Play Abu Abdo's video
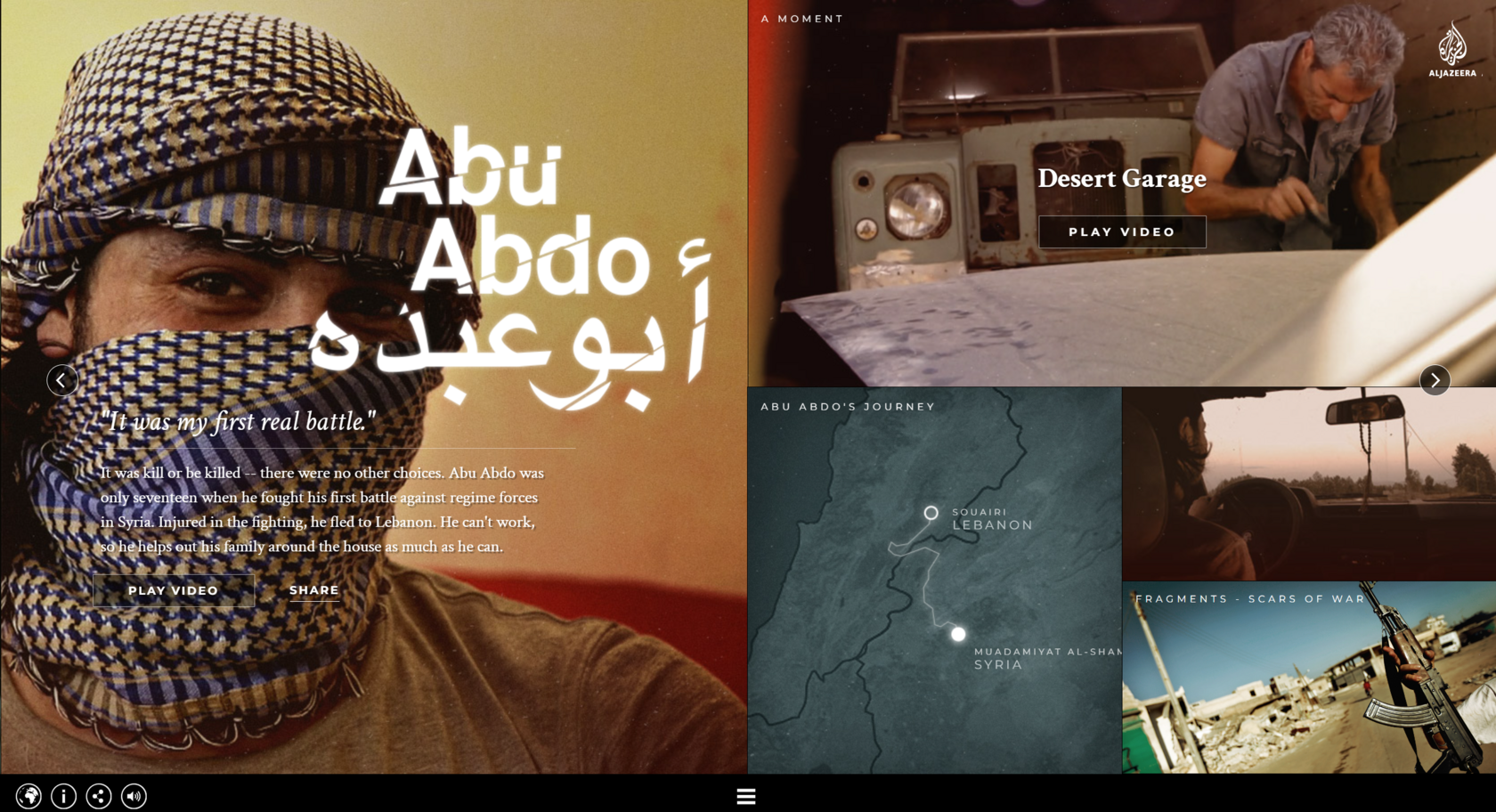Viewport: 1496px width, 812px height. coord(174,590)
